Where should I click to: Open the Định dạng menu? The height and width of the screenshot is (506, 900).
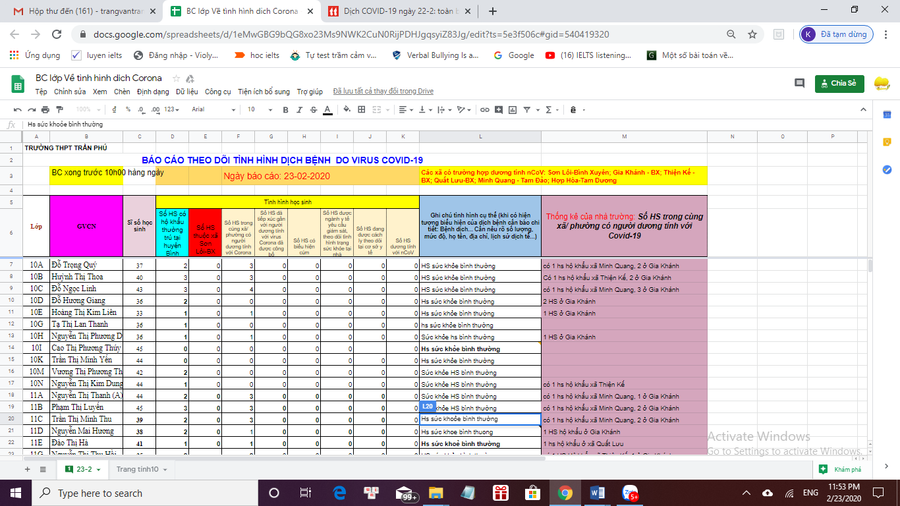153,91
